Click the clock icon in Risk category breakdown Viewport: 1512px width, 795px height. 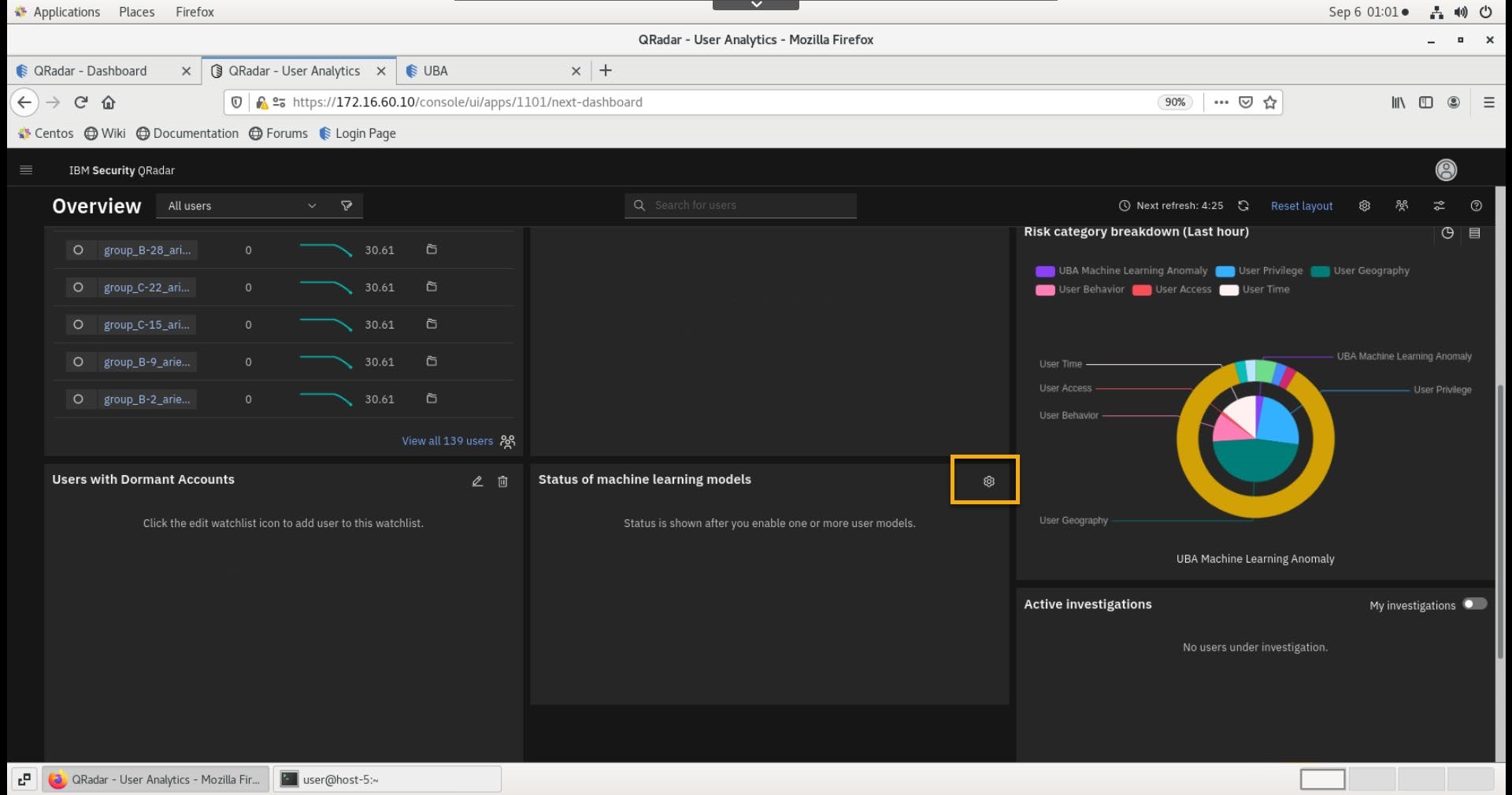pyautogui.click(x=1447, y=233)
